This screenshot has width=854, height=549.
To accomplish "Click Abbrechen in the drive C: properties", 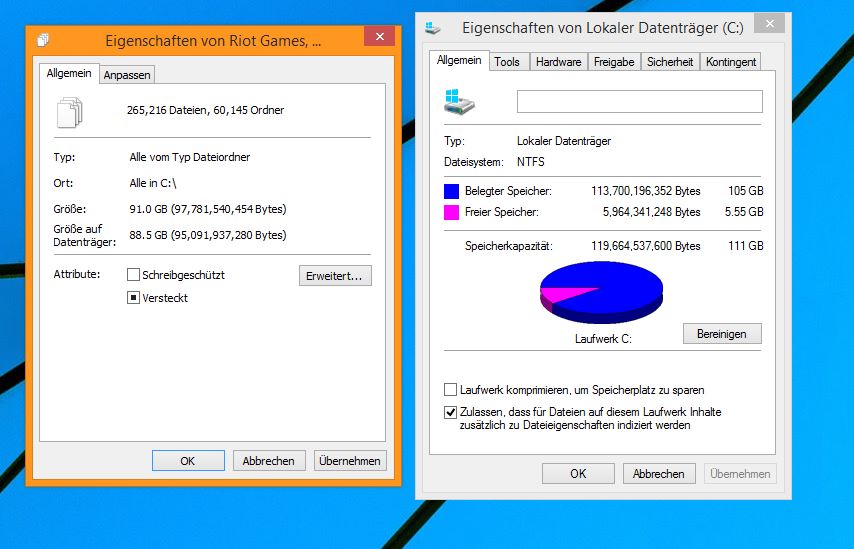I will click(659, 474).
